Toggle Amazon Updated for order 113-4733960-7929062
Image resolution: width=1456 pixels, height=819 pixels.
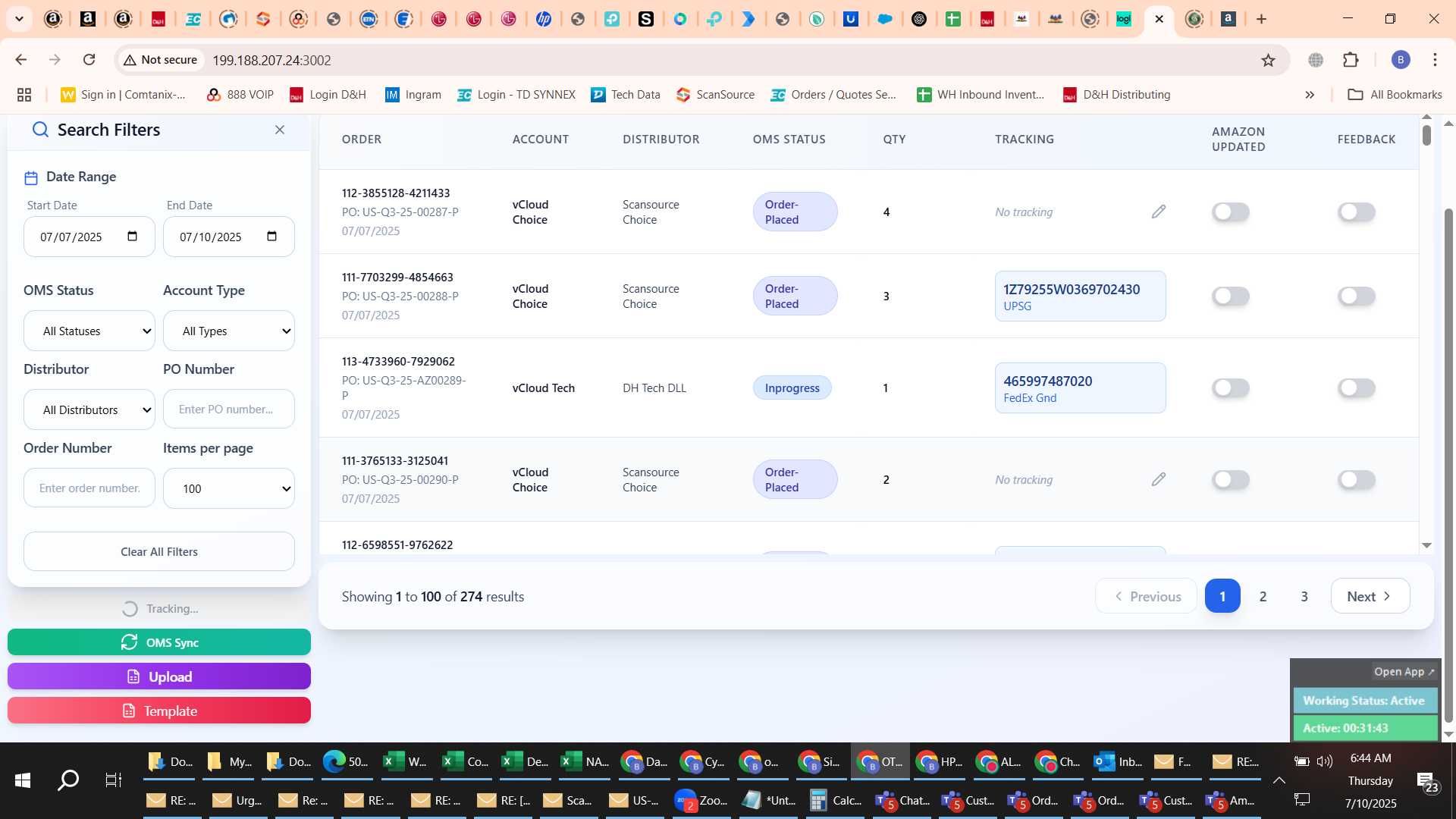(x=1230, y=388)
